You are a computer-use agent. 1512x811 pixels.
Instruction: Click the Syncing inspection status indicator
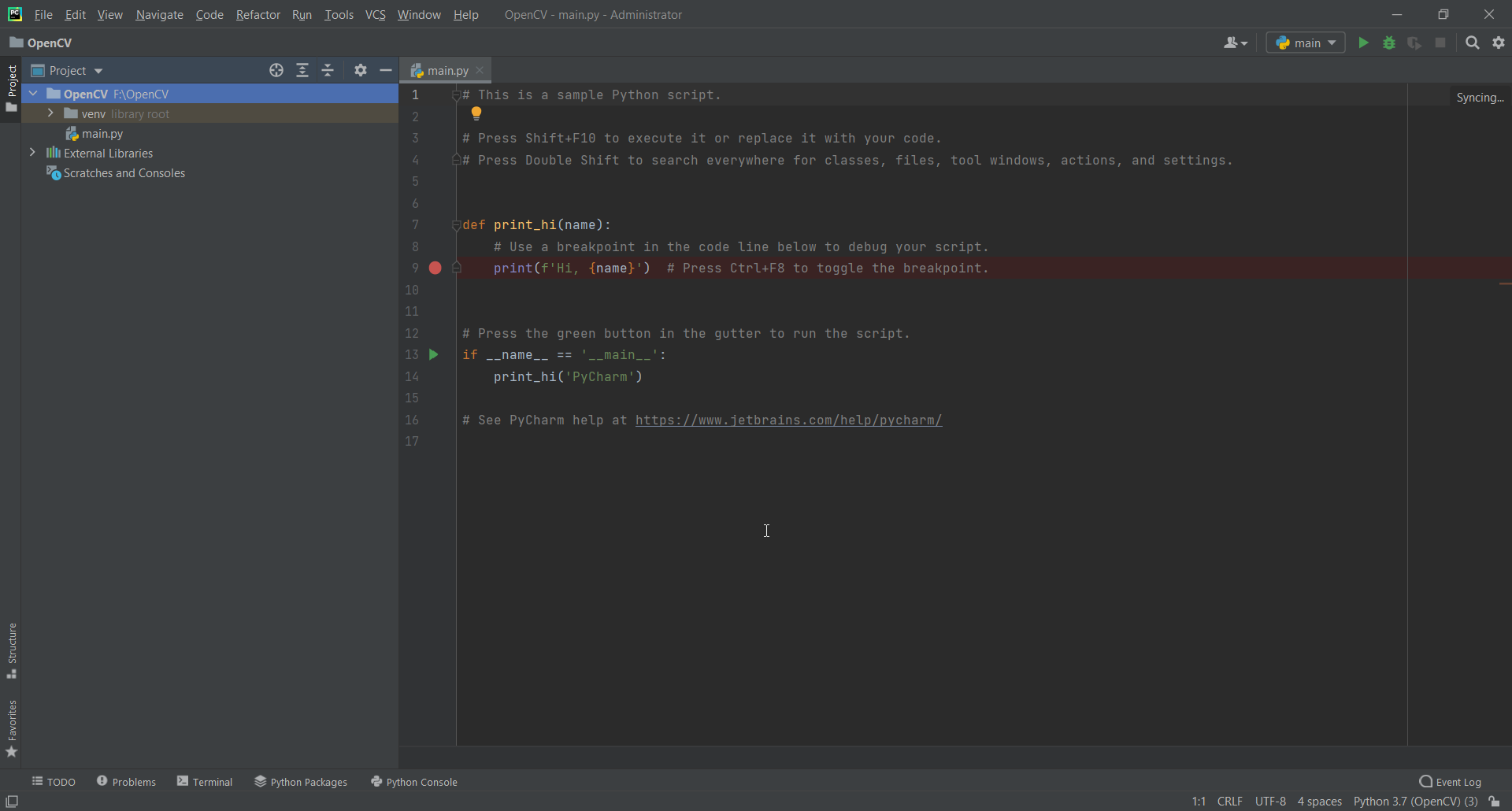pos(1480,98)
